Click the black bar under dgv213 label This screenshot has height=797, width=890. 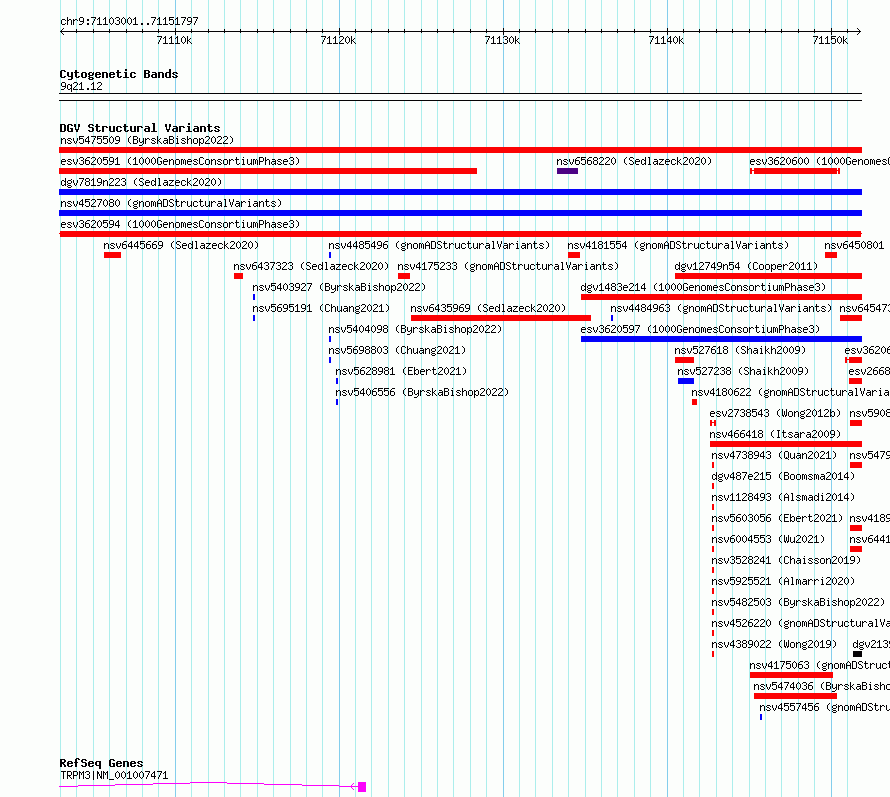pos(857,654)
